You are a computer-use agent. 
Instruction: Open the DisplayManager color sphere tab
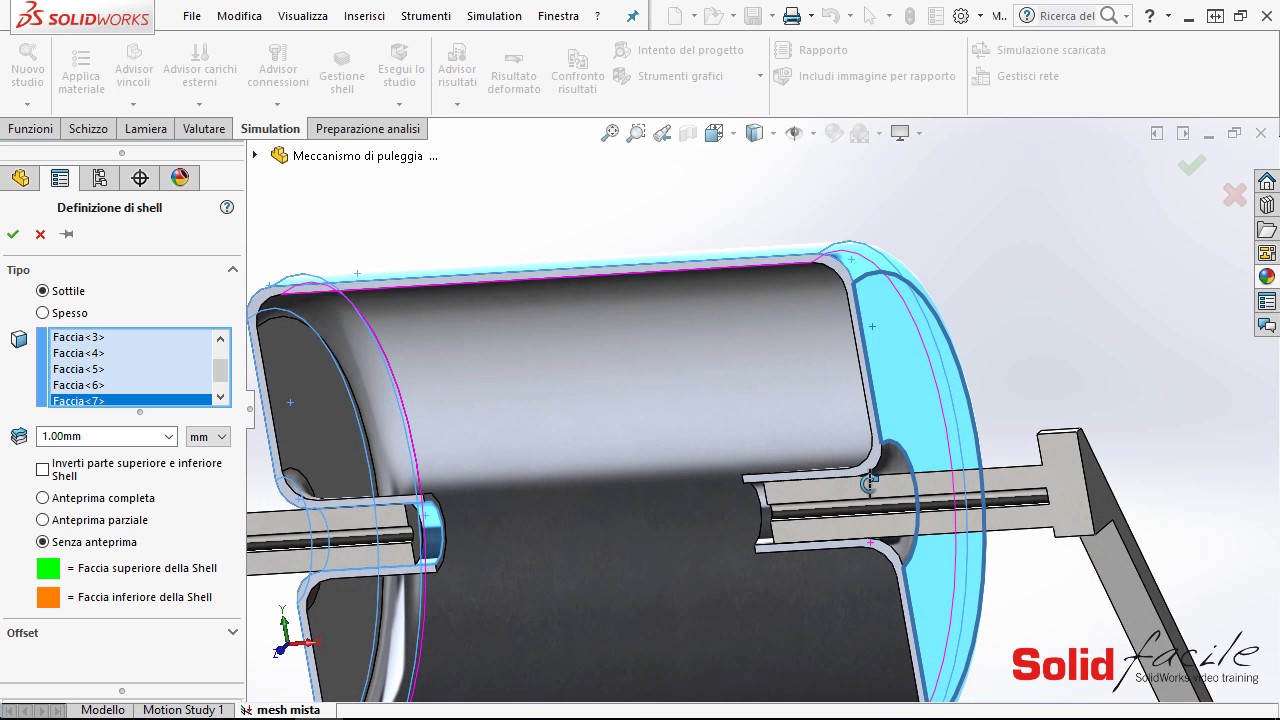coord(180,178)
